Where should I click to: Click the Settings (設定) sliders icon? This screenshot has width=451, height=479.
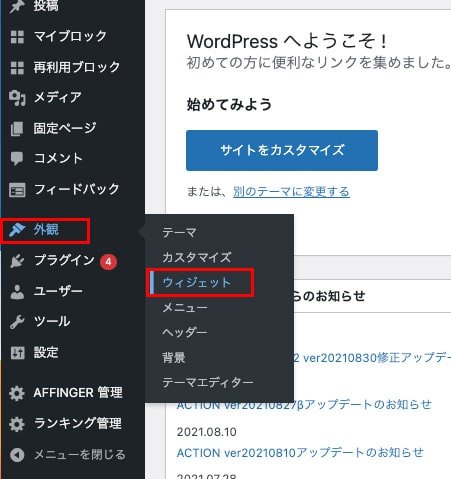point(17,353)
